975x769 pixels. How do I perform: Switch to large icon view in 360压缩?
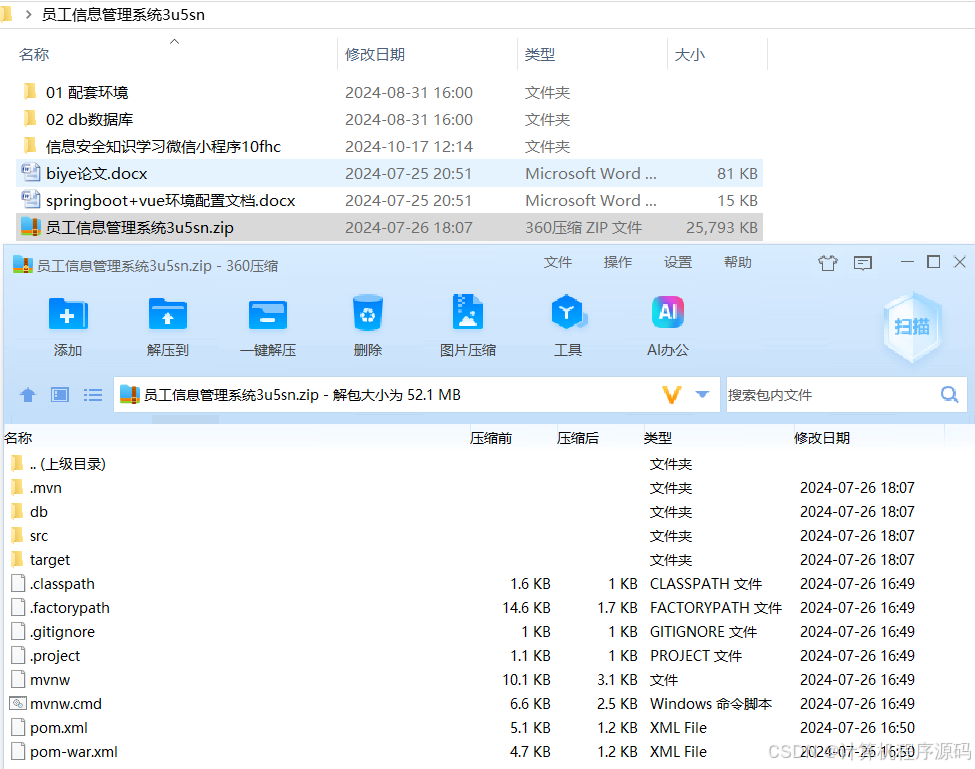pyautogui.click(x=59, y=394)
